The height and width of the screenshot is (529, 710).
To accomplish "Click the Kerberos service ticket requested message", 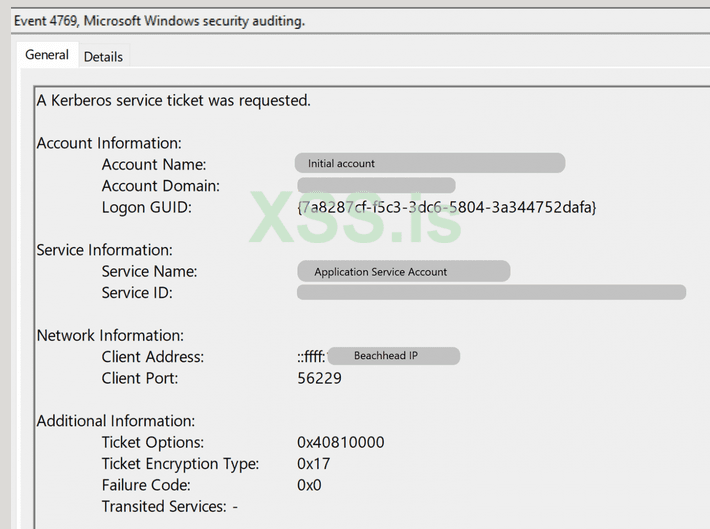I will 174,100.
